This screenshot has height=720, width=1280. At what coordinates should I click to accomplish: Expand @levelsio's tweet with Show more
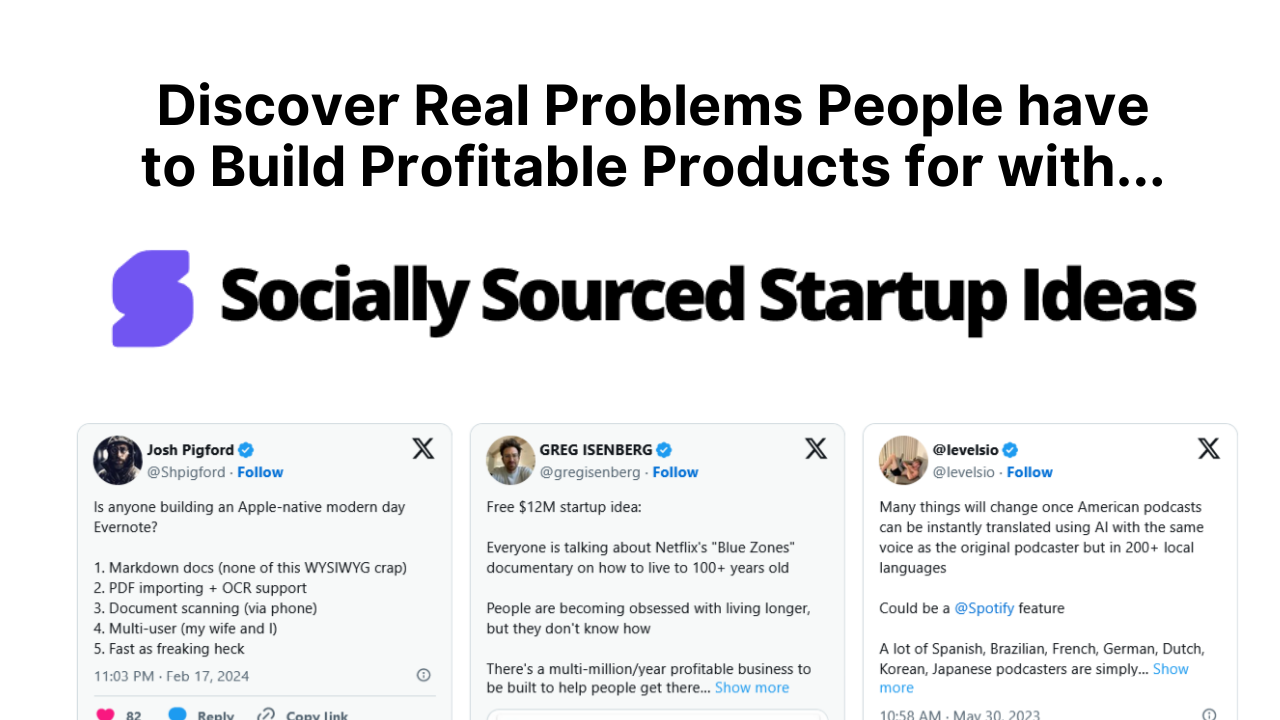tap(1170, 668)
